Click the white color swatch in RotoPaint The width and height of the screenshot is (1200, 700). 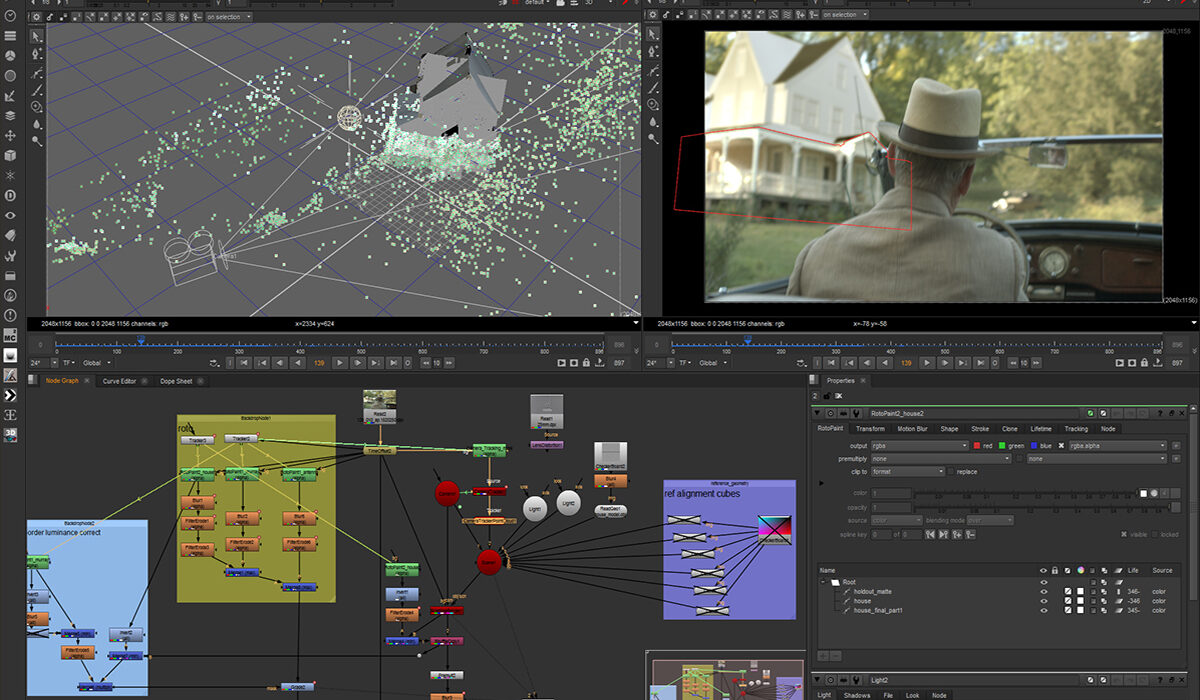click(x=1145, y=493)
